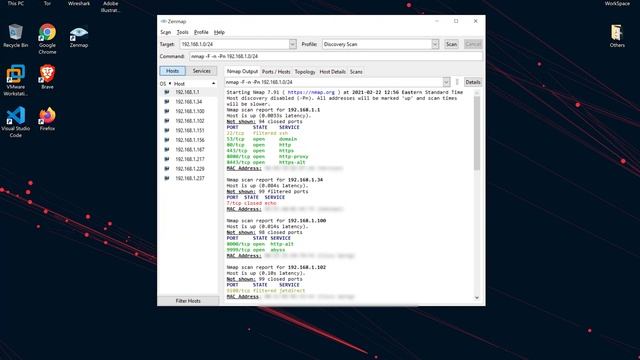Switch to Topology tab

pyautogui.click(x=305, y=72)
